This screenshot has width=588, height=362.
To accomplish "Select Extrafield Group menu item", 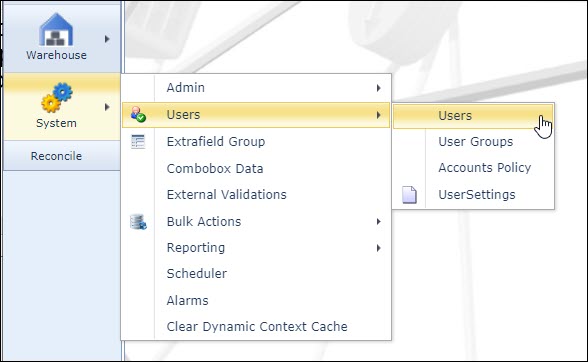I will tap(256, 141).
